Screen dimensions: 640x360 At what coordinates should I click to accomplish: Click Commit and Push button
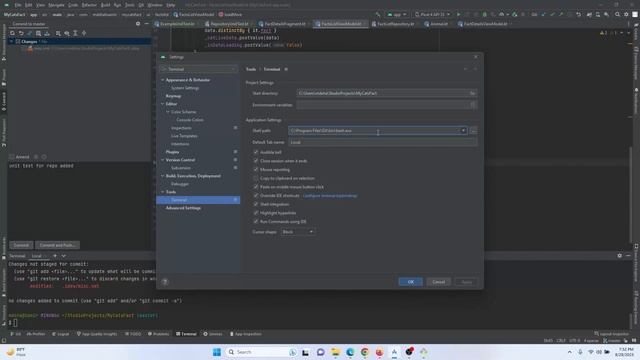coord(57,245)
